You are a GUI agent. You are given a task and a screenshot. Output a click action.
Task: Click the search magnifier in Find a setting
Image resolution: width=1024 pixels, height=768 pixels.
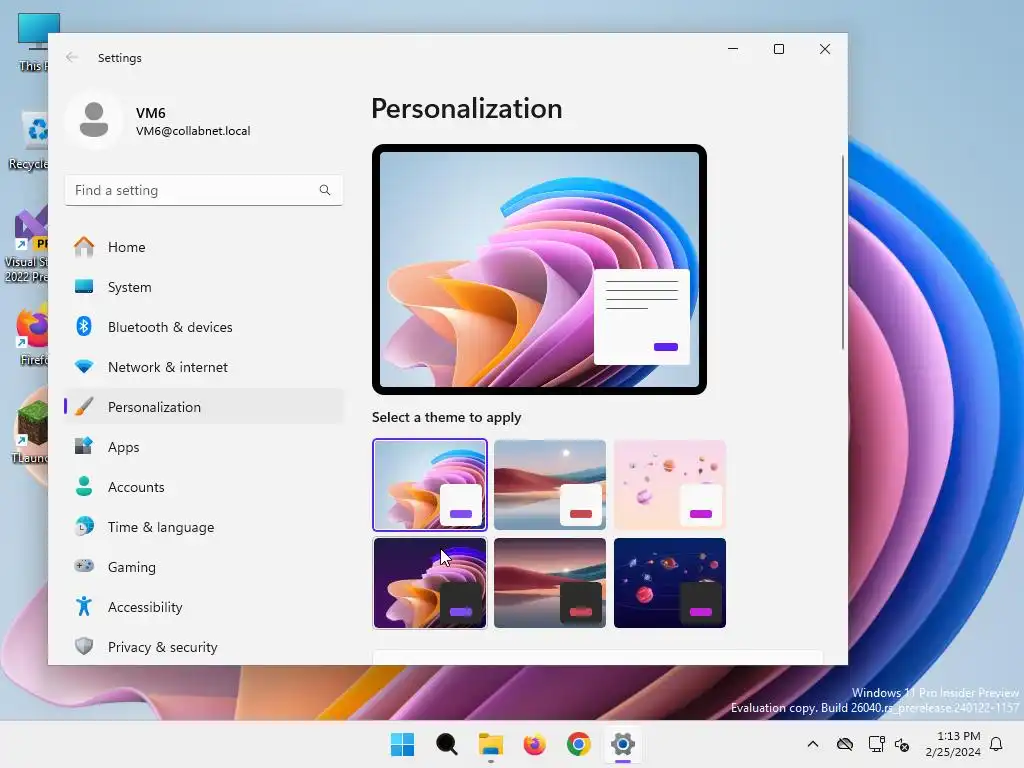point(325,190)
